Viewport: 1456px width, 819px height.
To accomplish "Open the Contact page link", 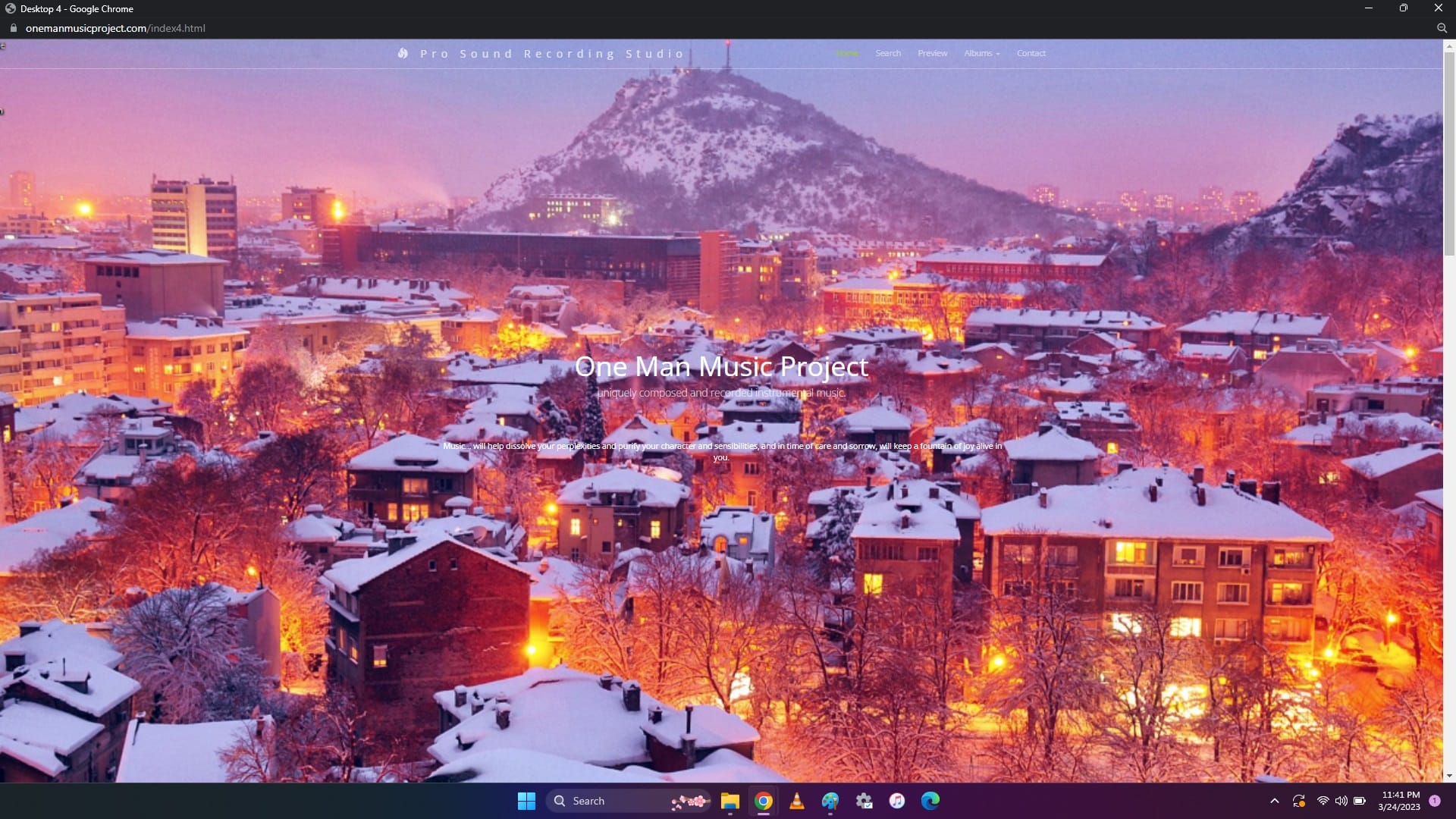I will click(x=1031, y=53).
